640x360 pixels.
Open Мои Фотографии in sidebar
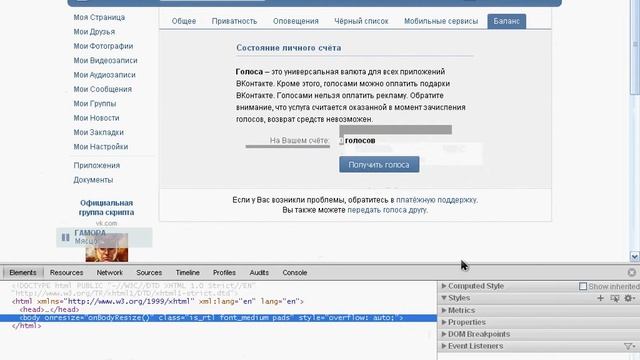[x=103, y=46]
